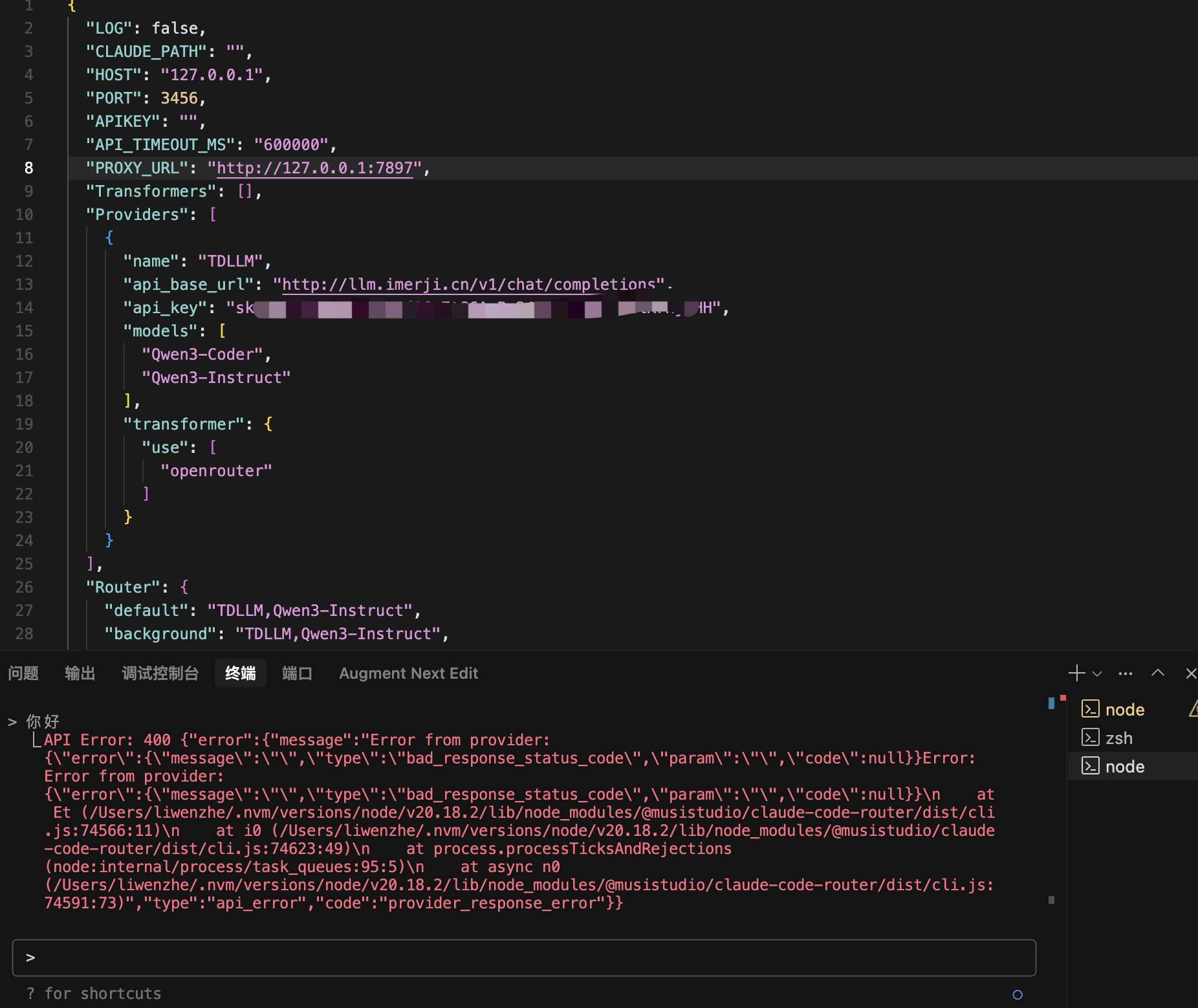The width and height of the screenshot is (1198, 1008).
Task: Focus the Claude prompt input box
Action: click(x=524, y=958)
